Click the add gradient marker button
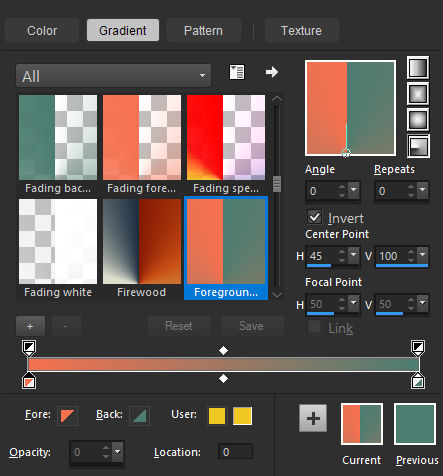The image size is (443, 476). click(x=30, y=326)
